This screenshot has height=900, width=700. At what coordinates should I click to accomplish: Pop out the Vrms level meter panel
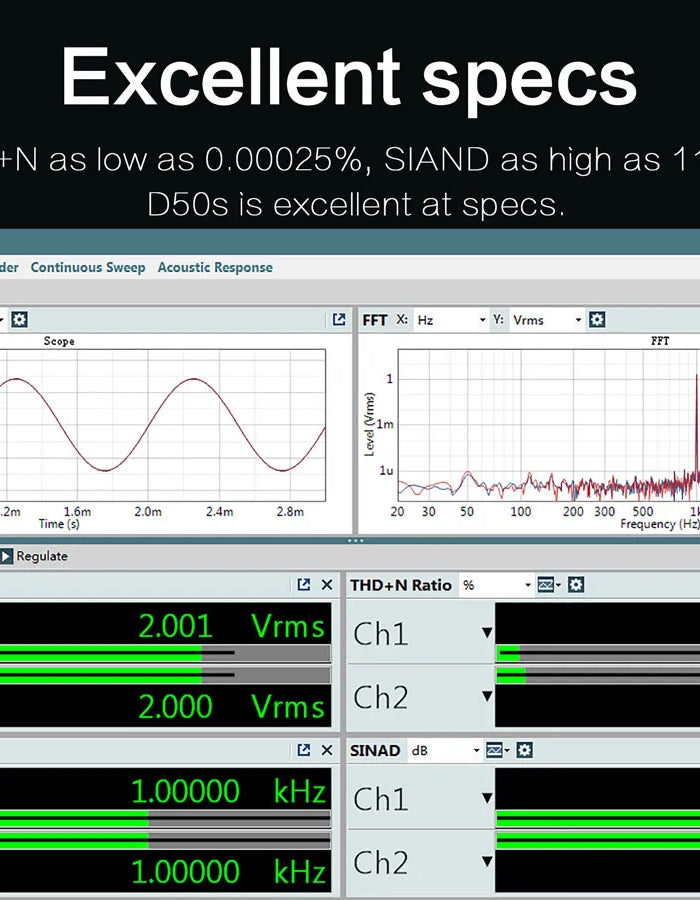pyautogui.click(x=304, y=585)
